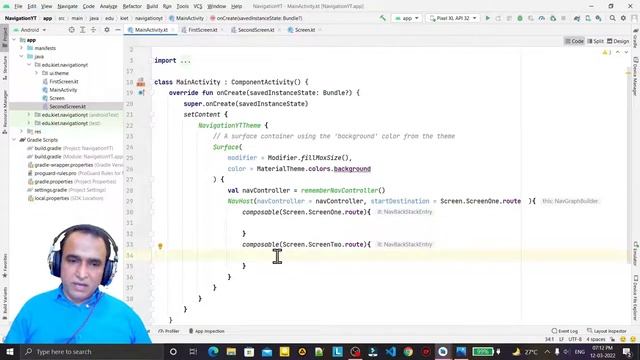Expand the res folder

click(22, 131)
